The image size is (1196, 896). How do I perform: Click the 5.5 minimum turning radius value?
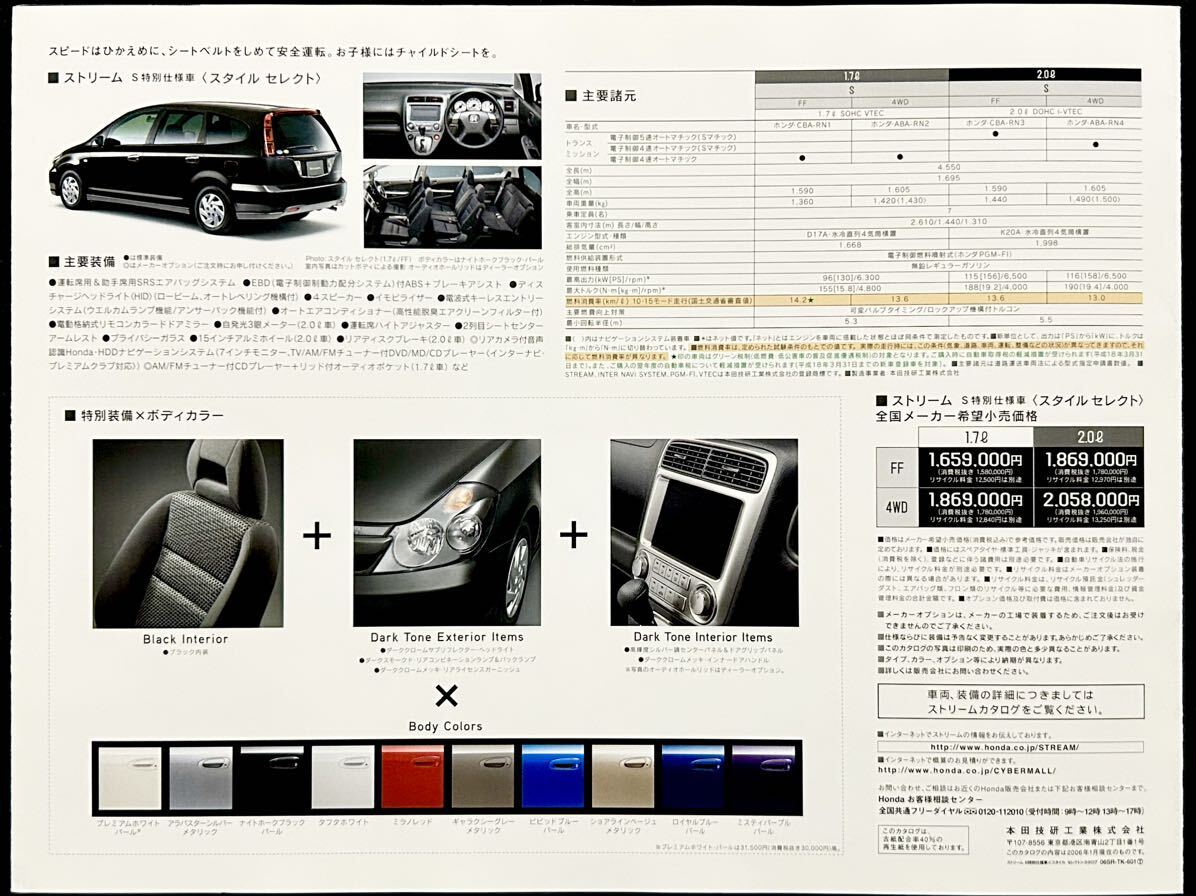pos(1046,320)
